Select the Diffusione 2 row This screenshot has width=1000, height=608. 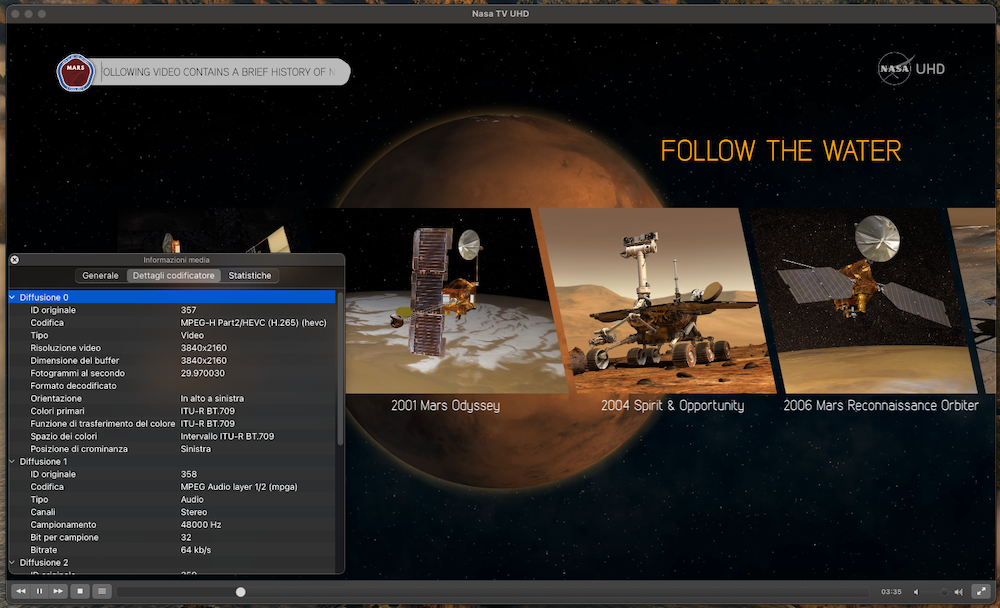[172, 563]
